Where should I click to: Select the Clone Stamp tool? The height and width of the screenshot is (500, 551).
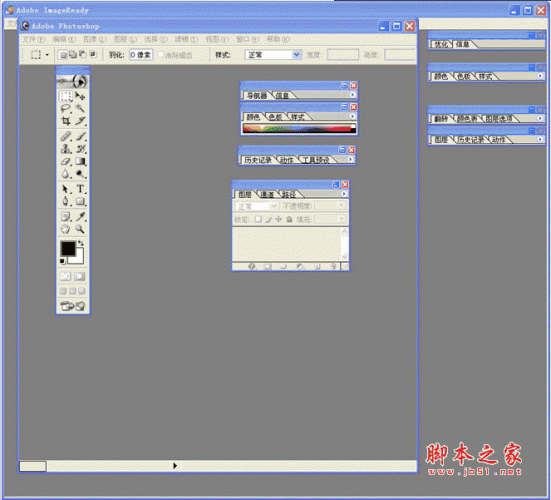66,149
